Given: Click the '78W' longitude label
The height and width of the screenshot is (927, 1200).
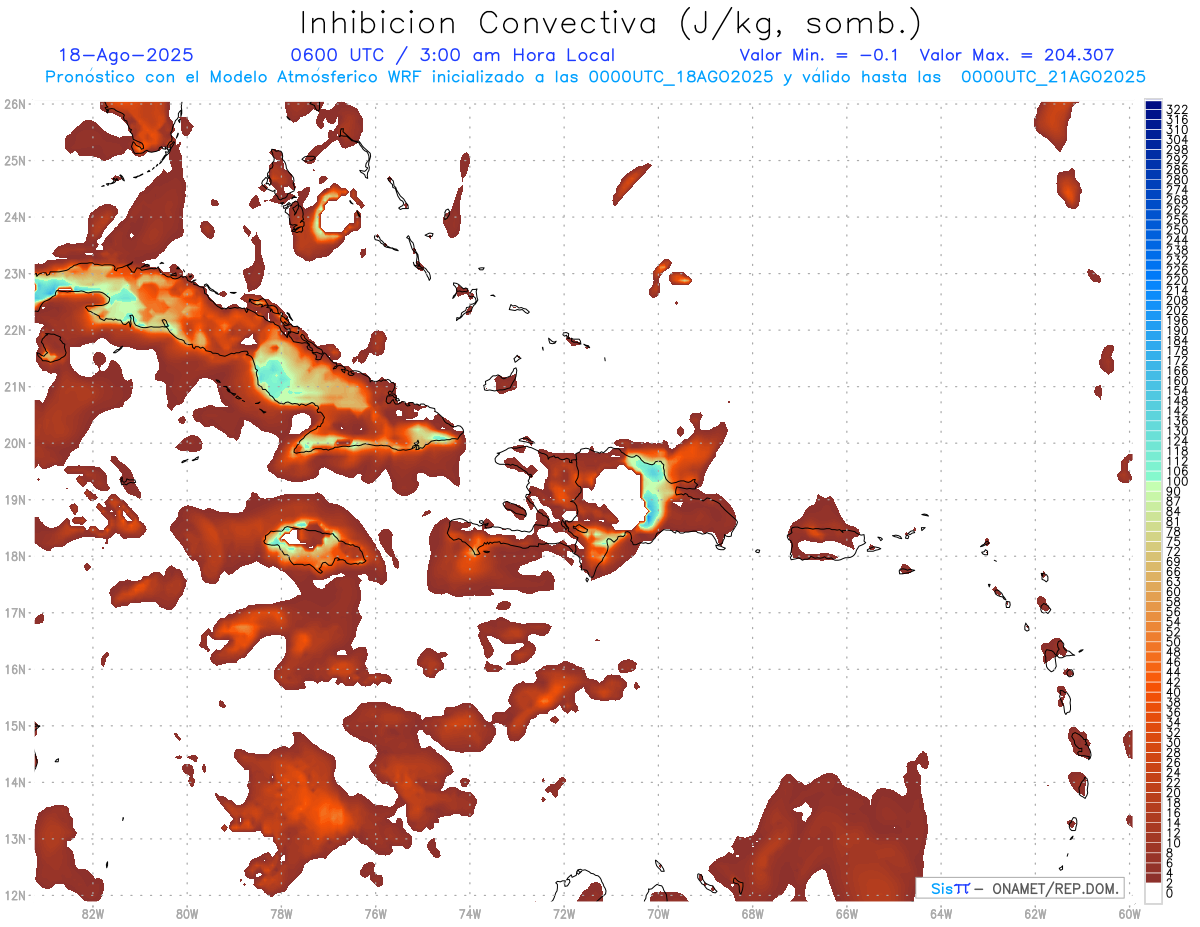Looking at the screenshot, I should (281, 912).
